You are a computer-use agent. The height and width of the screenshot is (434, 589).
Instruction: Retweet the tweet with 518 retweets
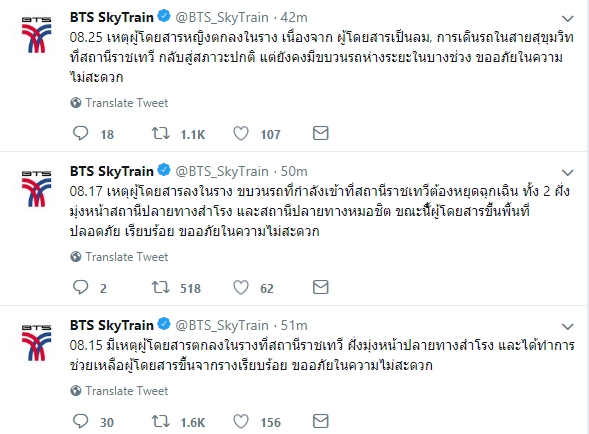click(161, 287)
